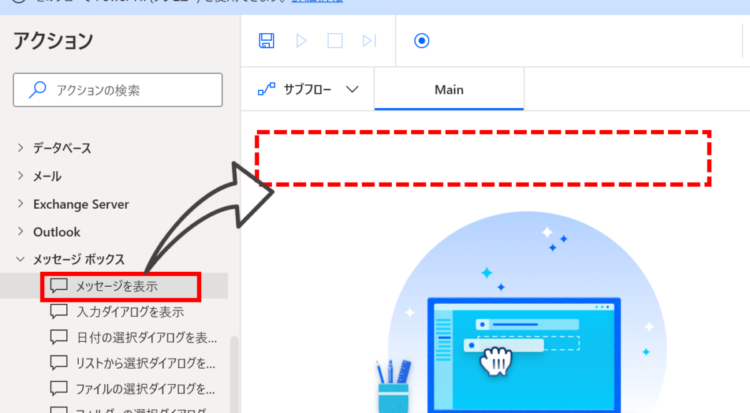This screenshot has width=750, height=413.
Task: Start the recorder with the circle icon
Action: pyautogui.click(x=421, y=41)
